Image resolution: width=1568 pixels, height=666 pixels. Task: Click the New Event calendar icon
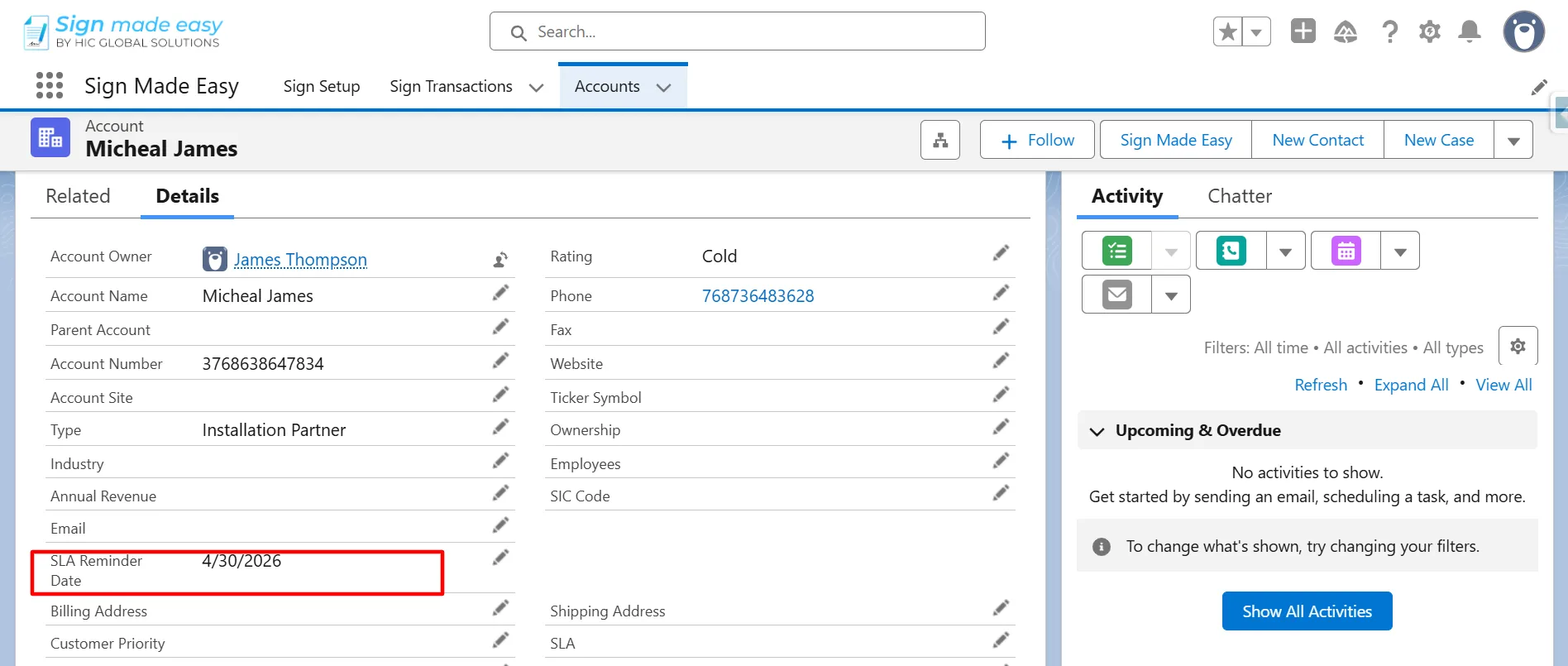1346,251
